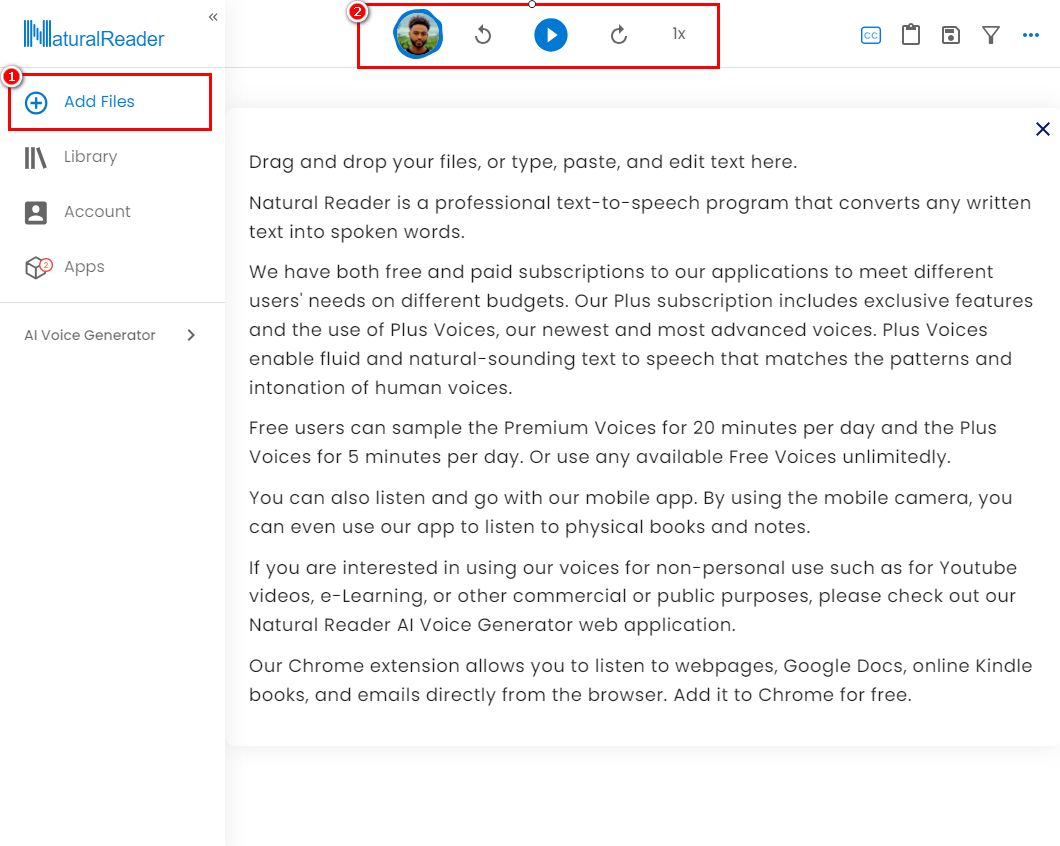Screen dimensions: 1060x846
Task: Click the save disk icon
Action: 950,35
